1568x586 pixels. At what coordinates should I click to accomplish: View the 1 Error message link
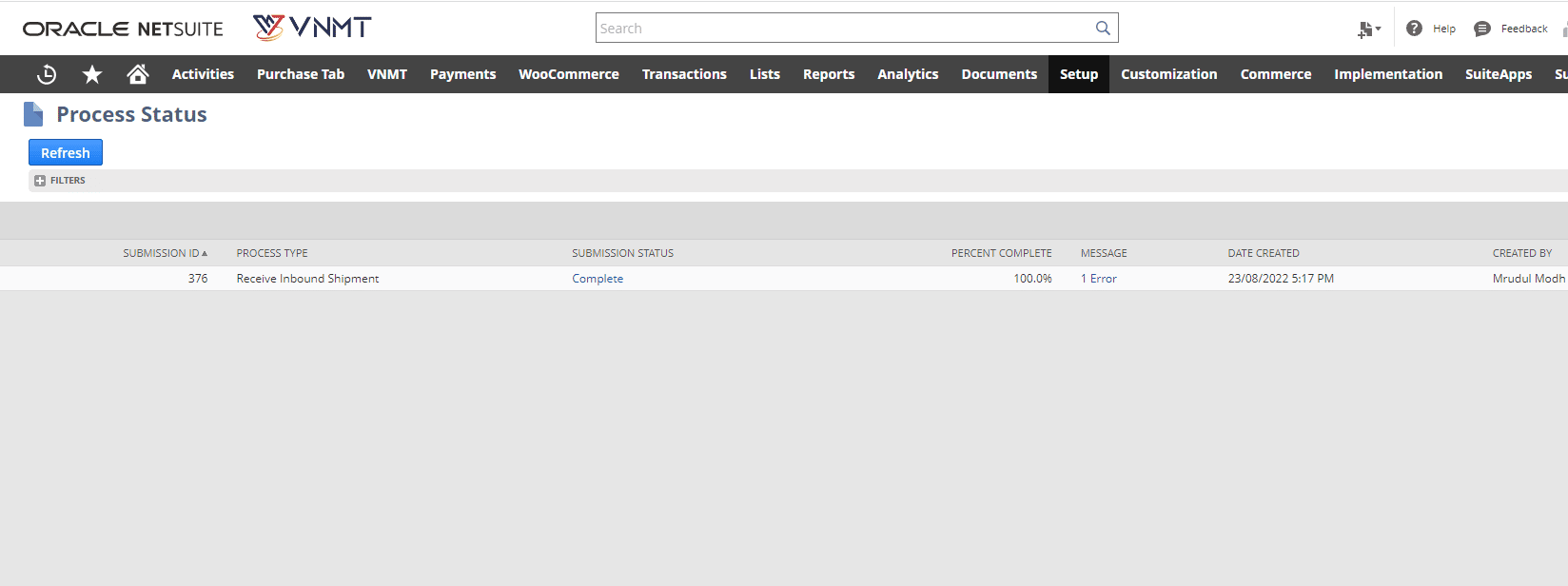click(1098, 279)
